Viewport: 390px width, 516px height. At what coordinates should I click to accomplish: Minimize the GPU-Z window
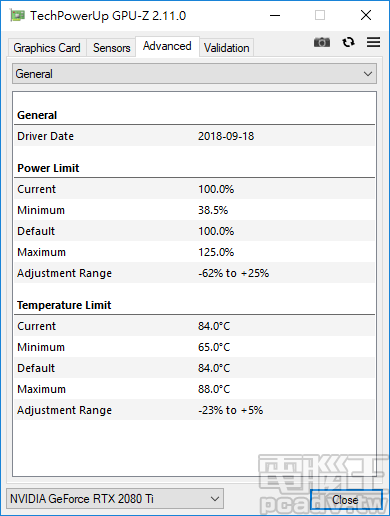tap(275, 15)
